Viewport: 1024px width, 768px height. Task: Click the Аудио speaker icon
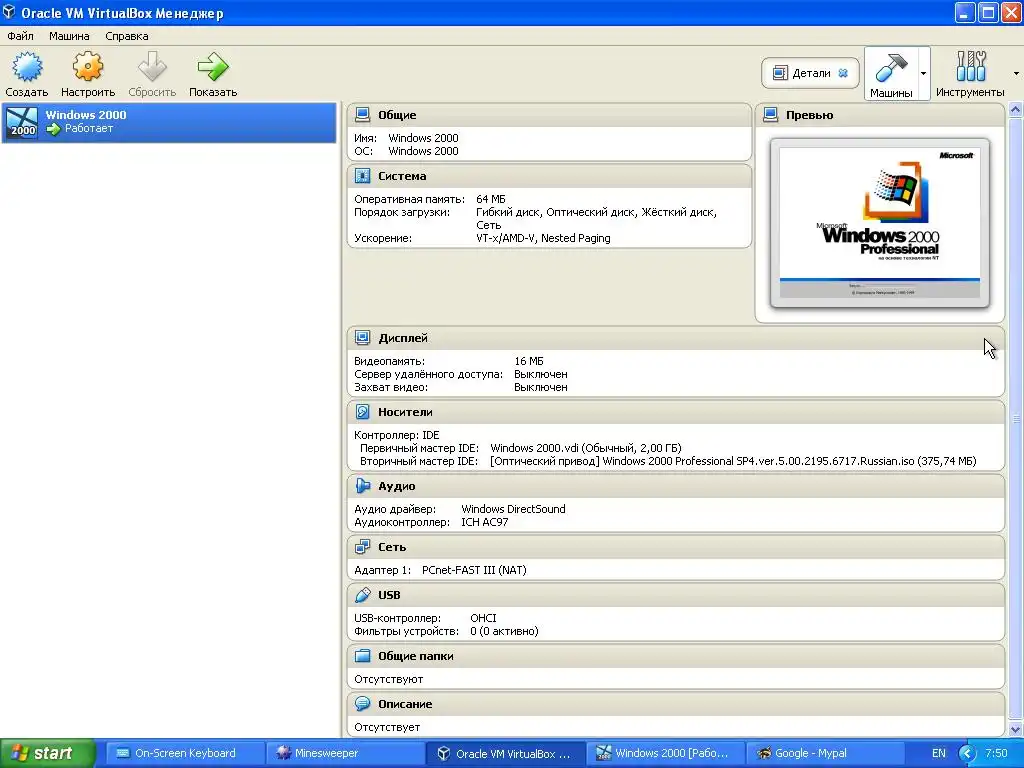[x=362, y=486]
